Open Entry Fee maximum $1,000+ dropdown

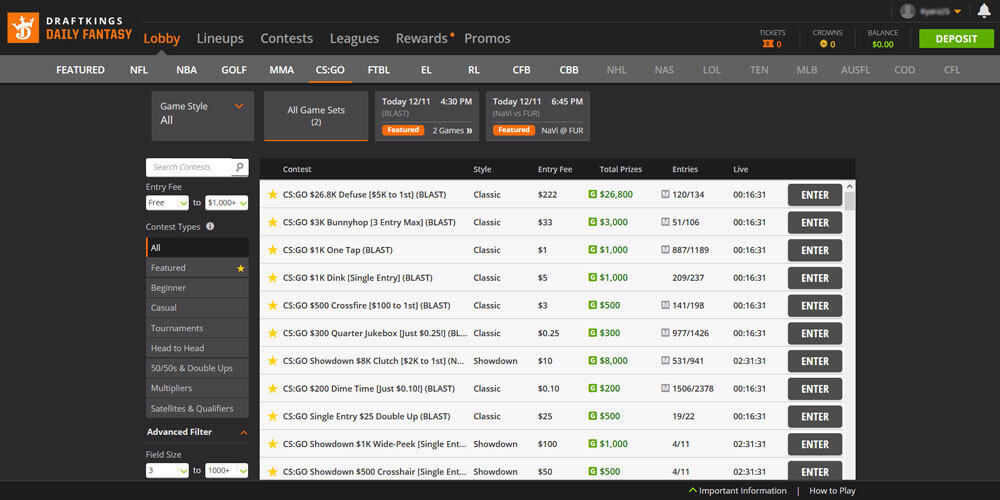[x=226, y=203]
